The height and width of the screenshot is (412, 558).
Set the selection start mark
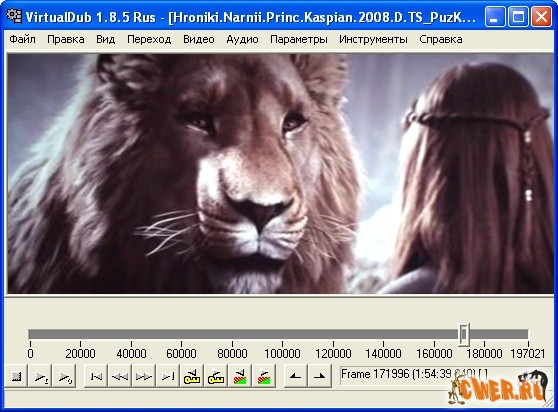coord(295,376)
